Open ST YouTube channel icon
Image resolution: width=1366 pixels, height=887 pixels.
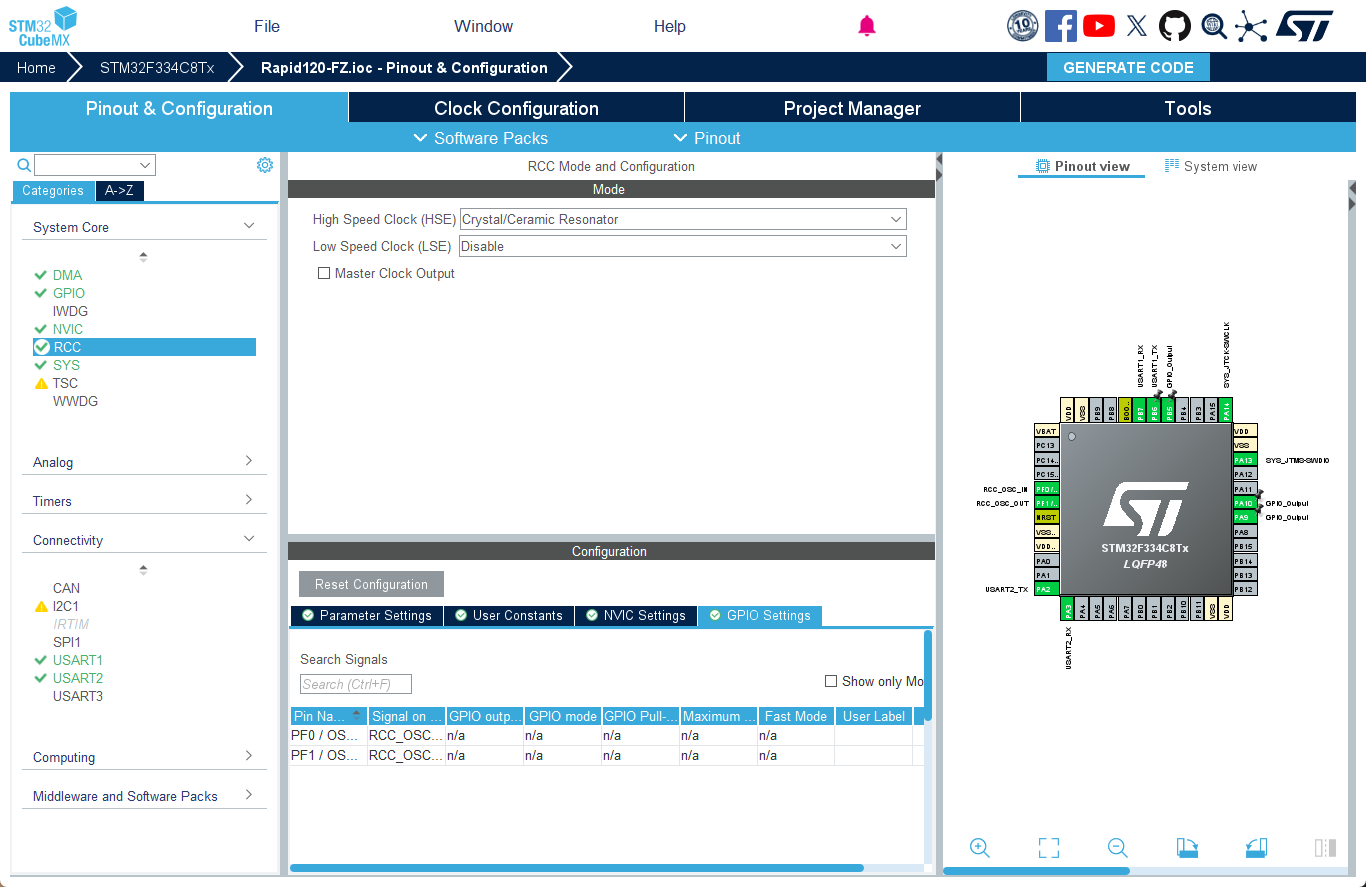click(1099, 26)
